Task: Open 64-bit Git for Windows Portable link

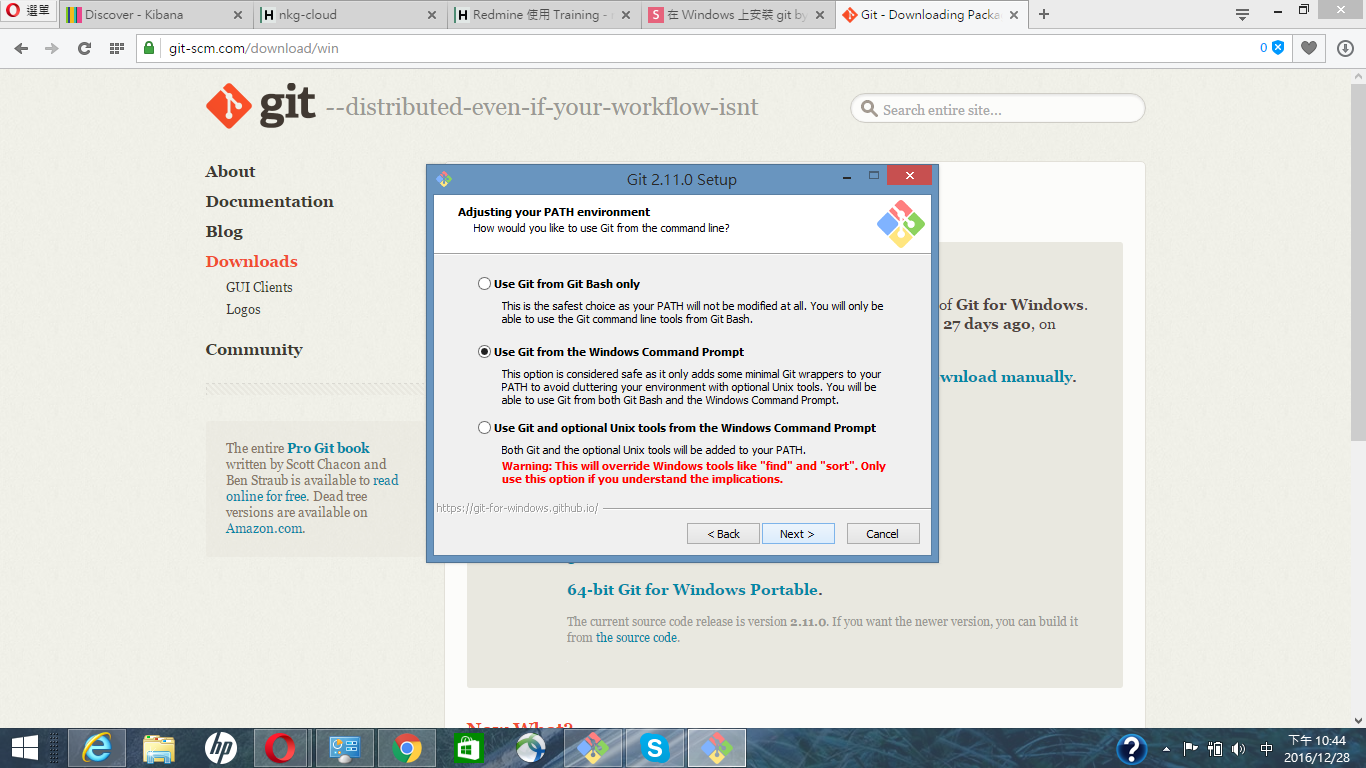Action: (694, 590)
